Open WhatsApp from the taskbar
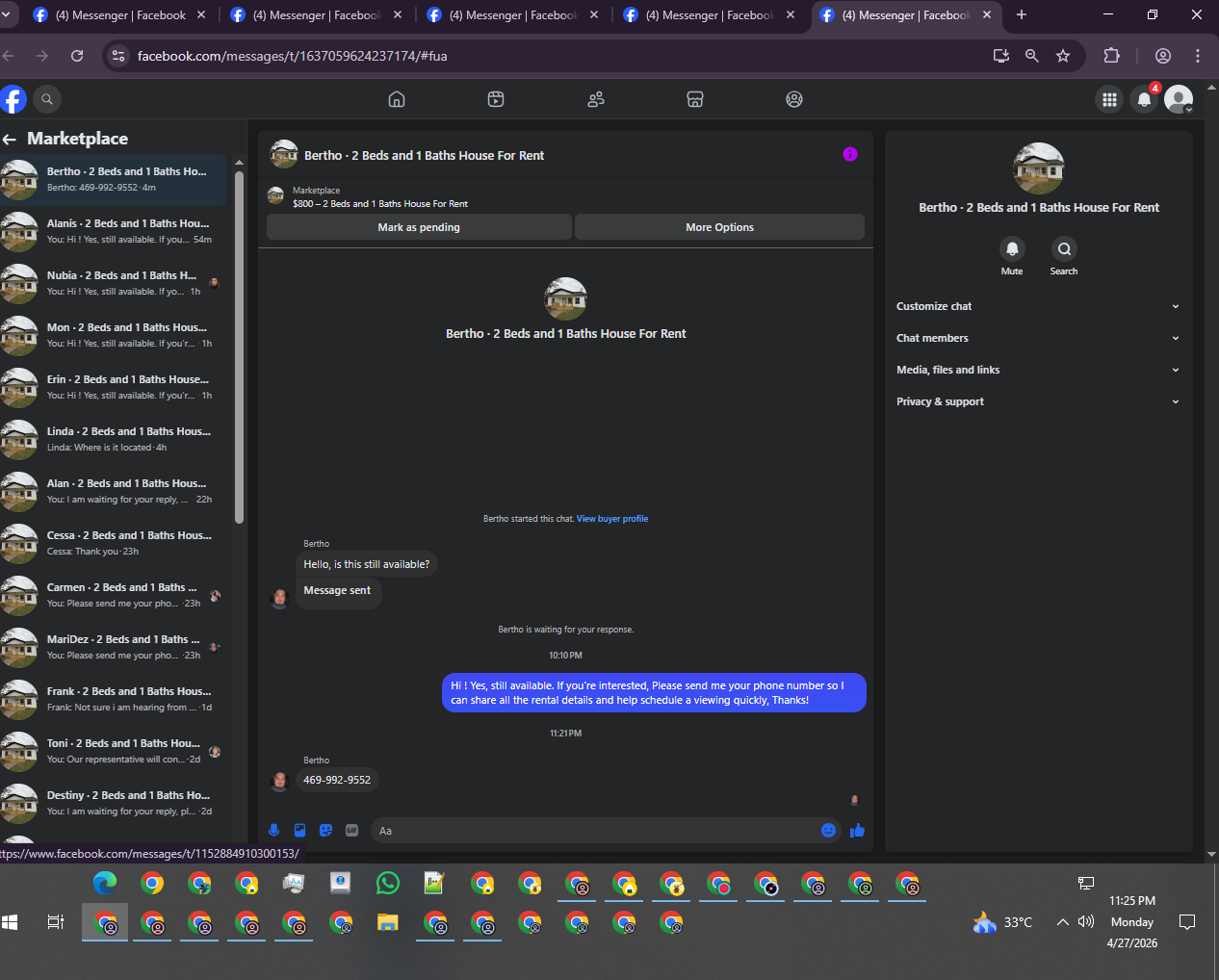The width and height of the screenshot is (1219, 980). click(387, 882)
